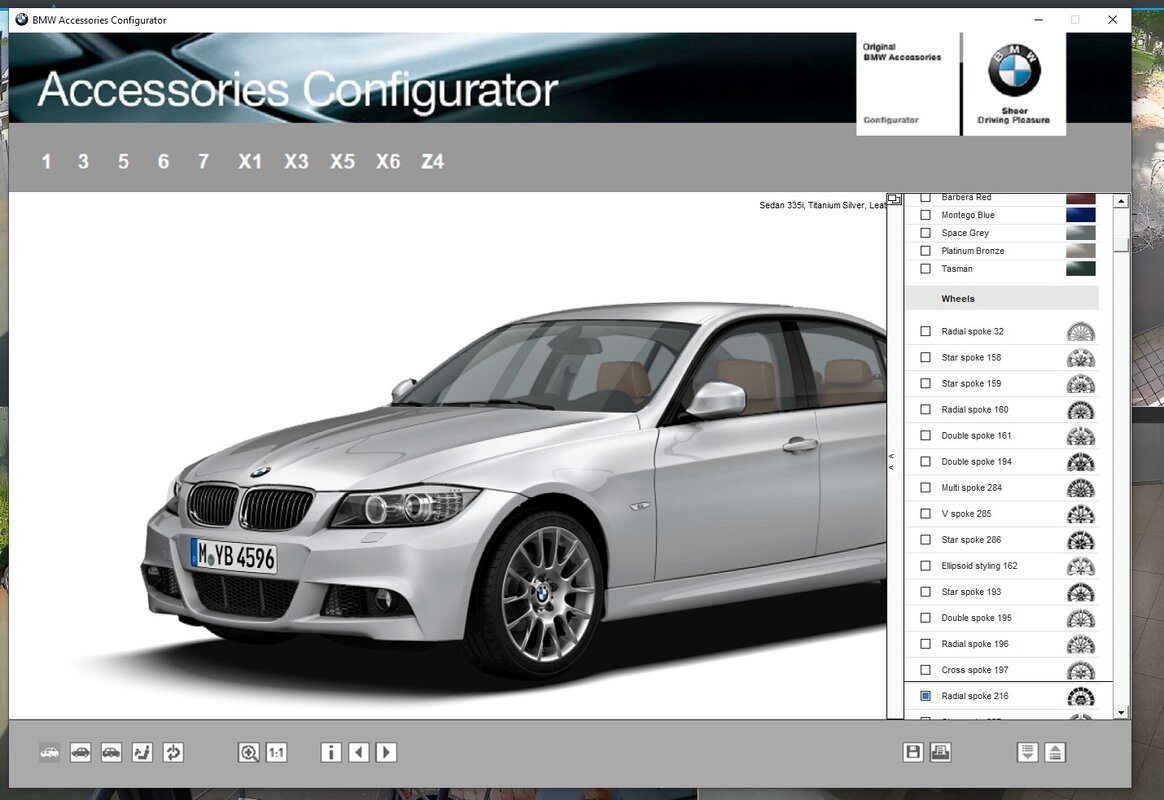Click the Cross spoke 197 wheel thumbnail
1164x800 pixels.
[1081, 670]
